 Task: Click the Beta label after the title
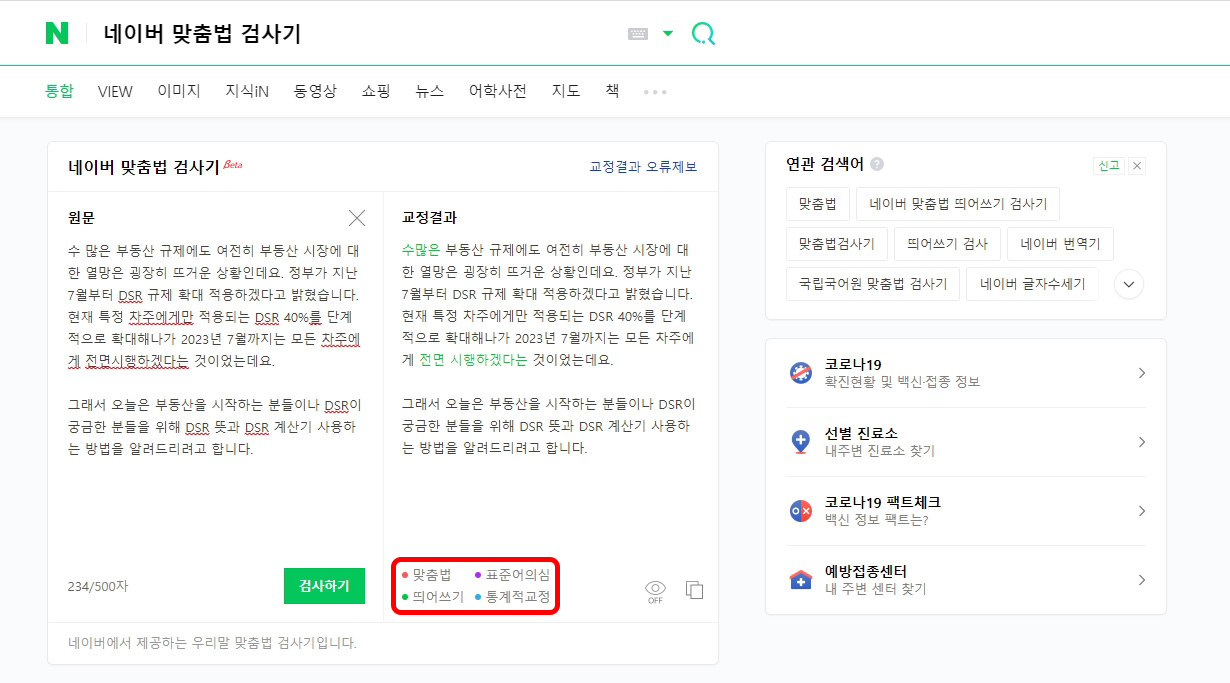pos(232,163)
